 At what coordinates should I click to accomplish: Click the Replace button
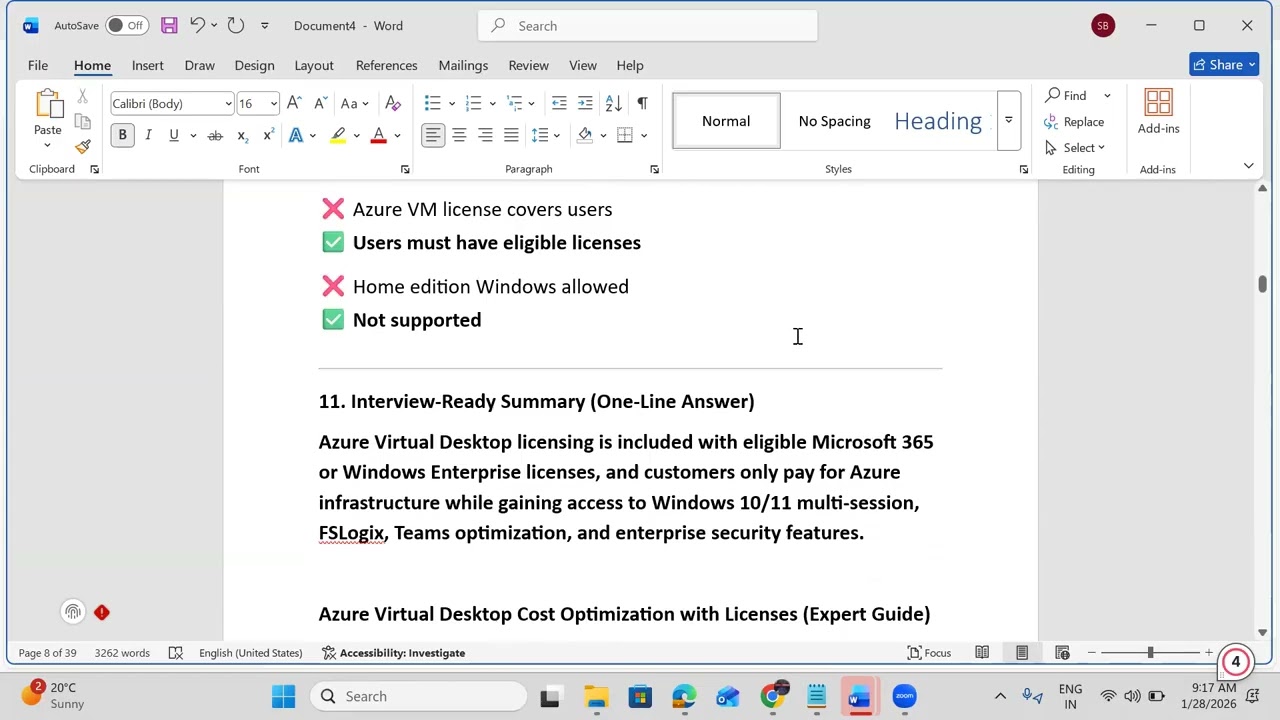[x=1074, y=121]
